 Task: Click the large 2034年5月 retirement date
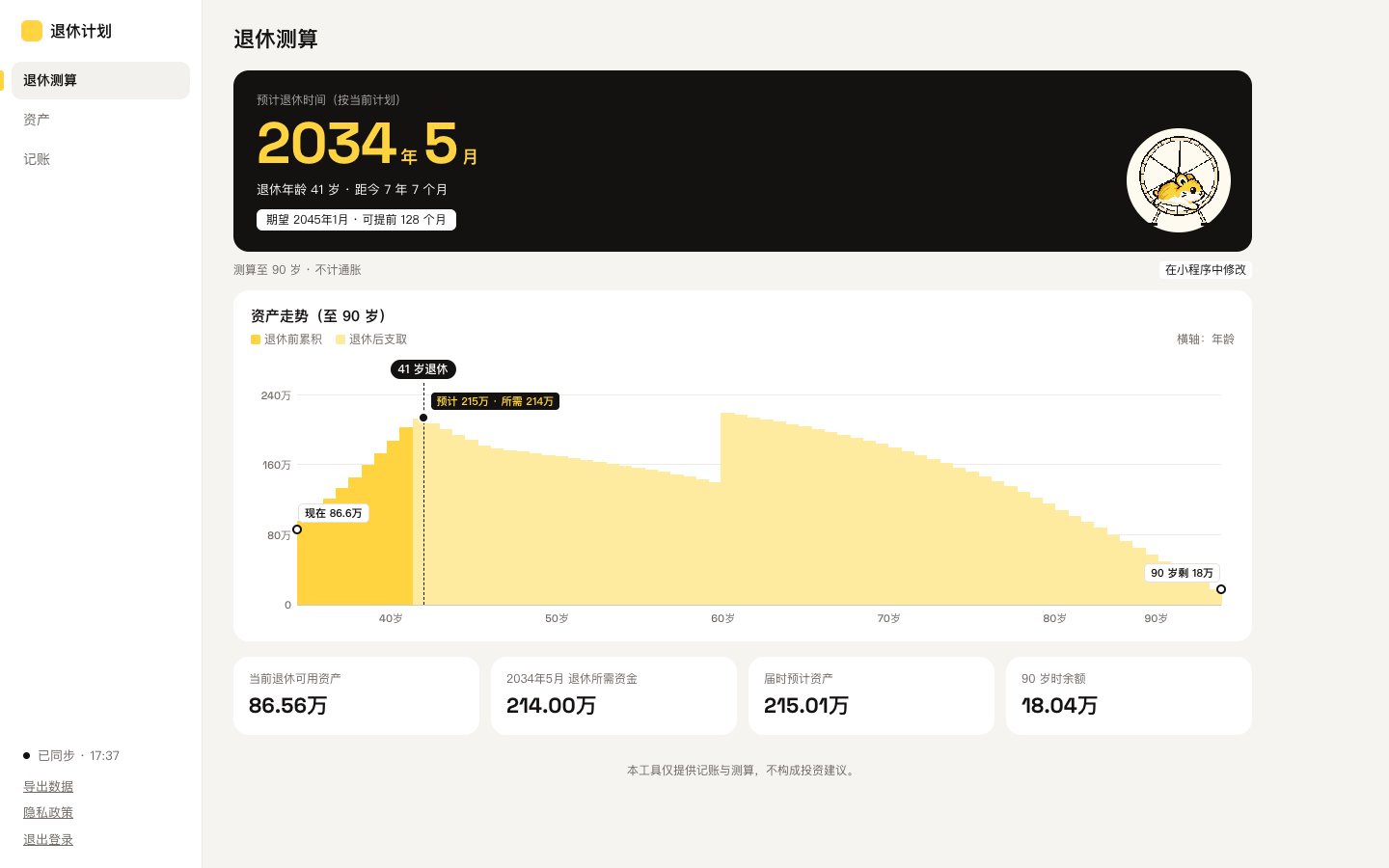368,144
